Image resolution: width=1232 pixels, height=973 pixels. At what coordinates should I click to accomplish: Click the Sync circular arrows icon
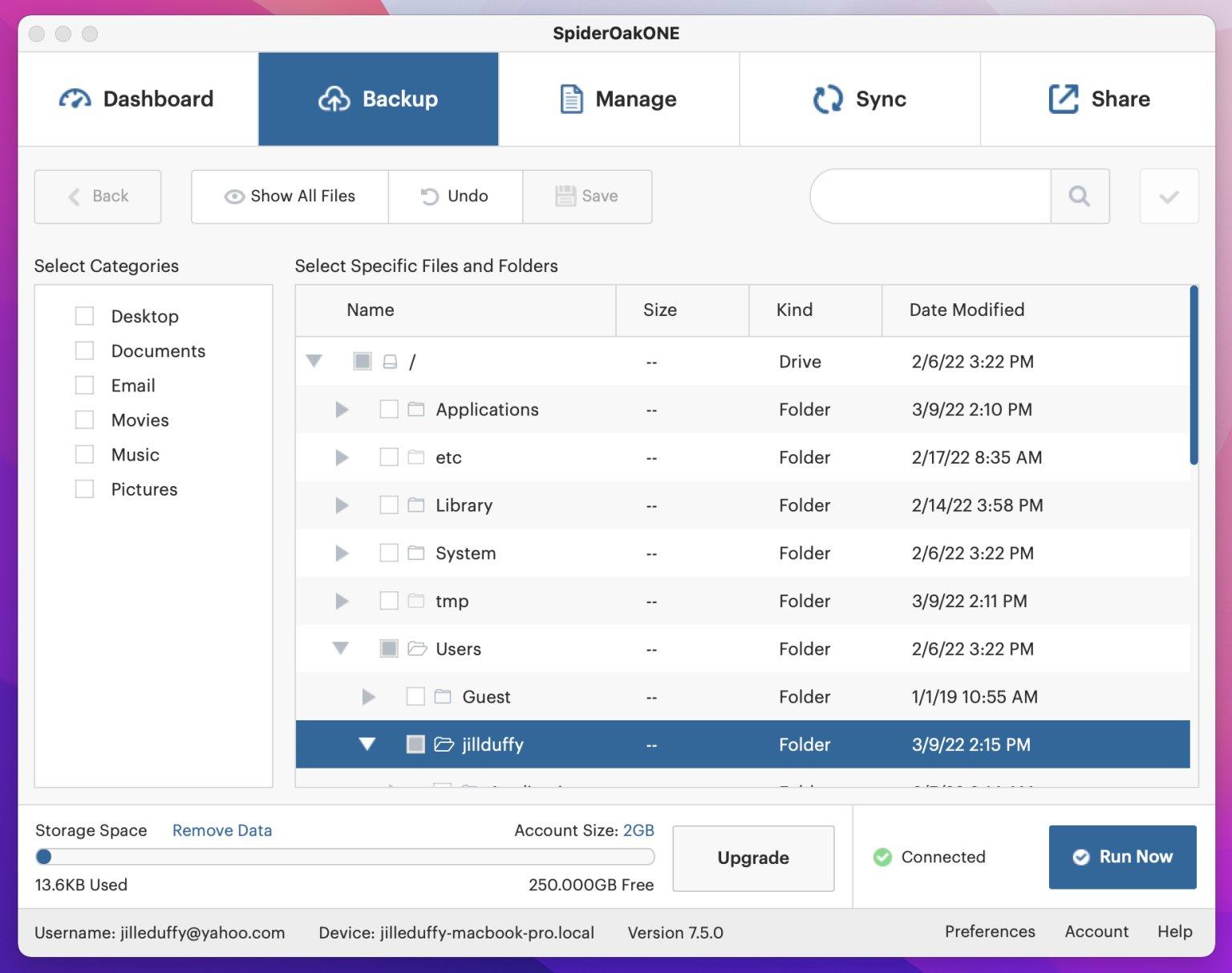click(x=828, y=99)
